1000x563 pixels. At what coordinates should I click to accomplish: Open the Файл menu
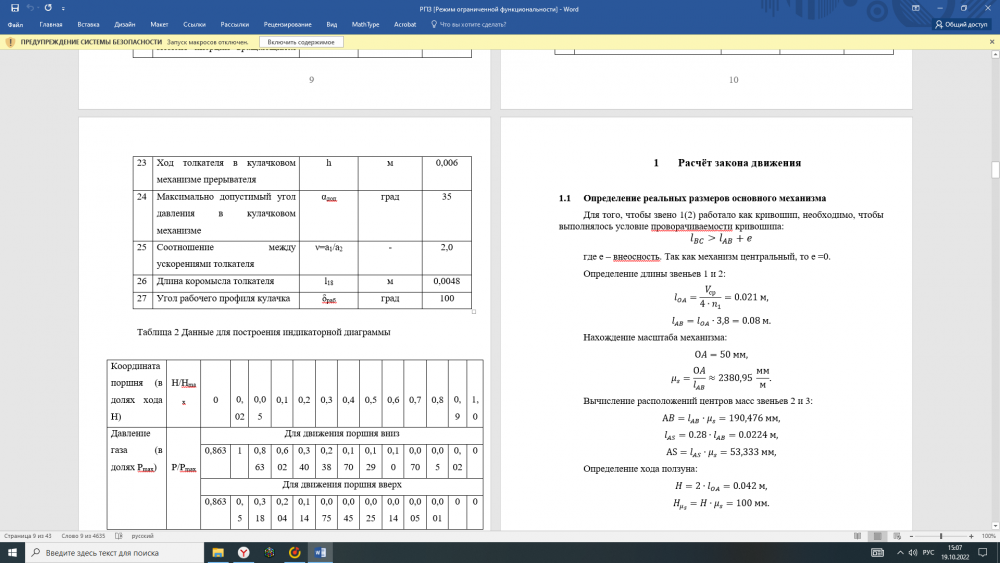click(x=15, y=24)
